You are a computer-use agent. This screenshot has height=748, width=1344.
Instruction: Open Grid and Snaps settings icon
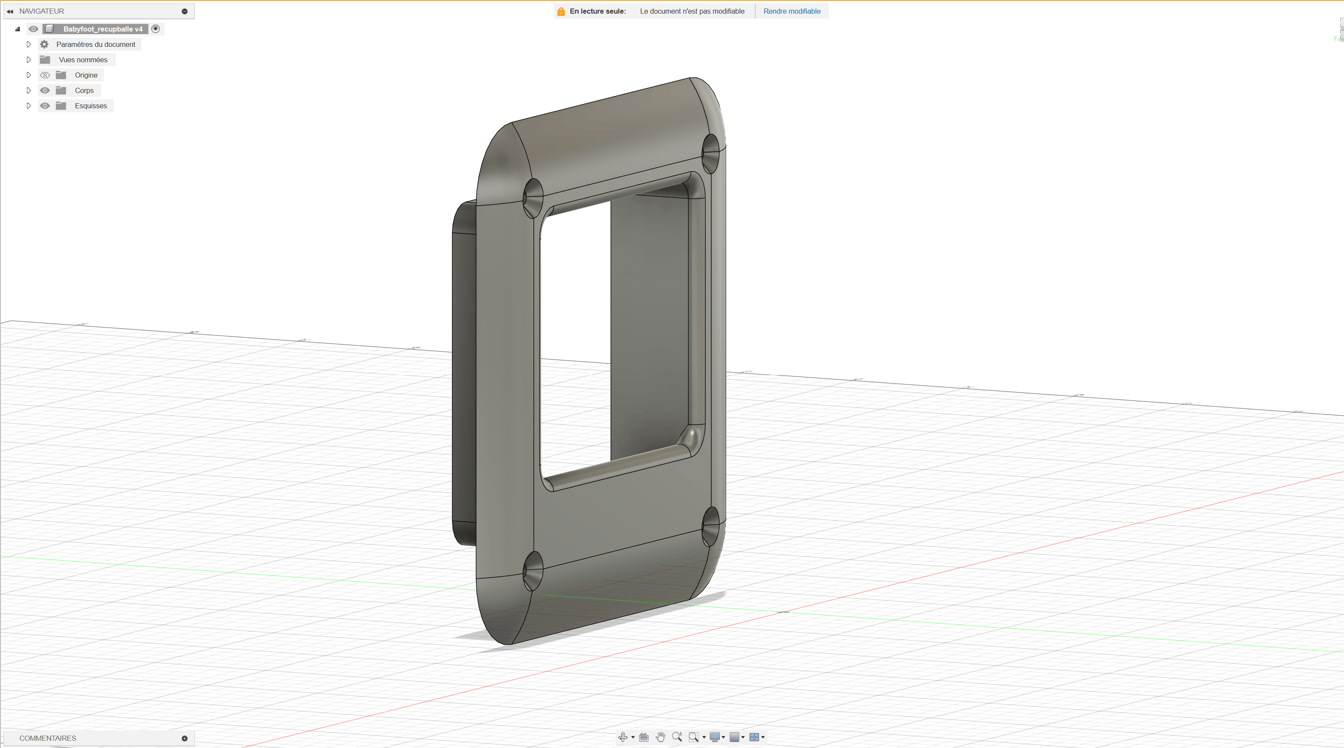click(735, 737)
